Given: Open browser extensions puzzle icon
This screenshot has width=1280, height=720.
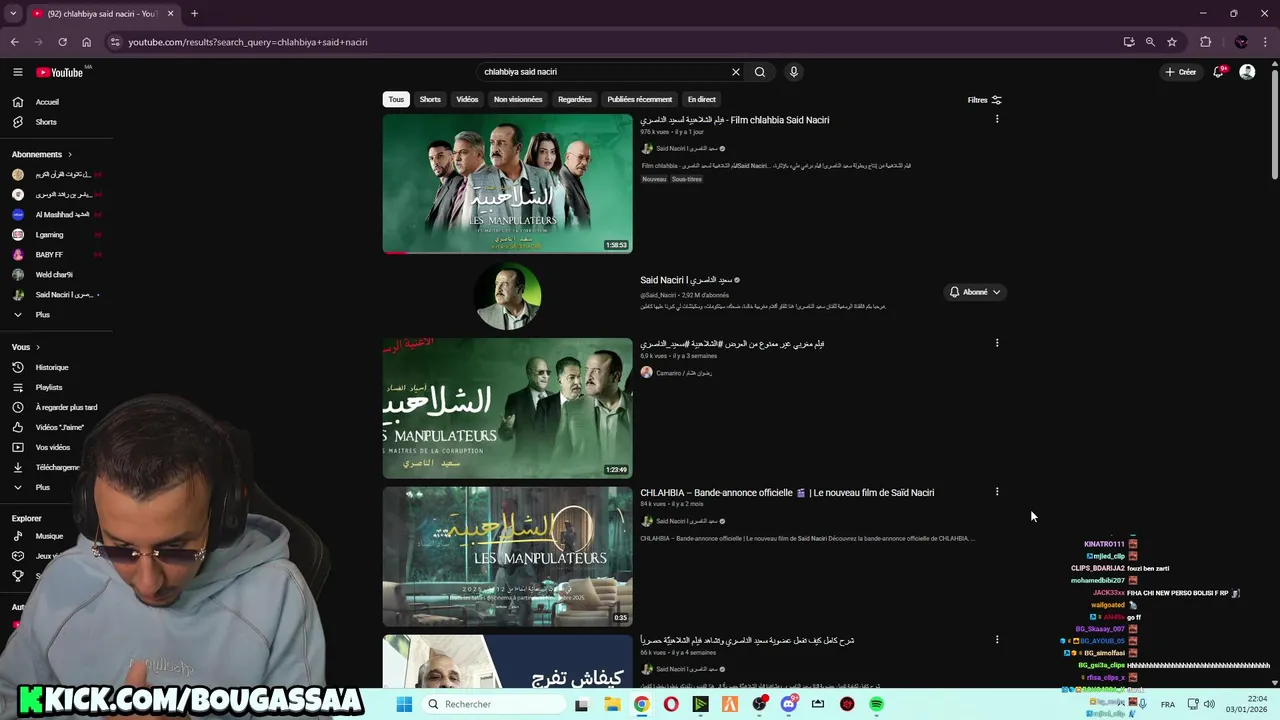Looking at the screenshot, I should tap(1205, 42).
